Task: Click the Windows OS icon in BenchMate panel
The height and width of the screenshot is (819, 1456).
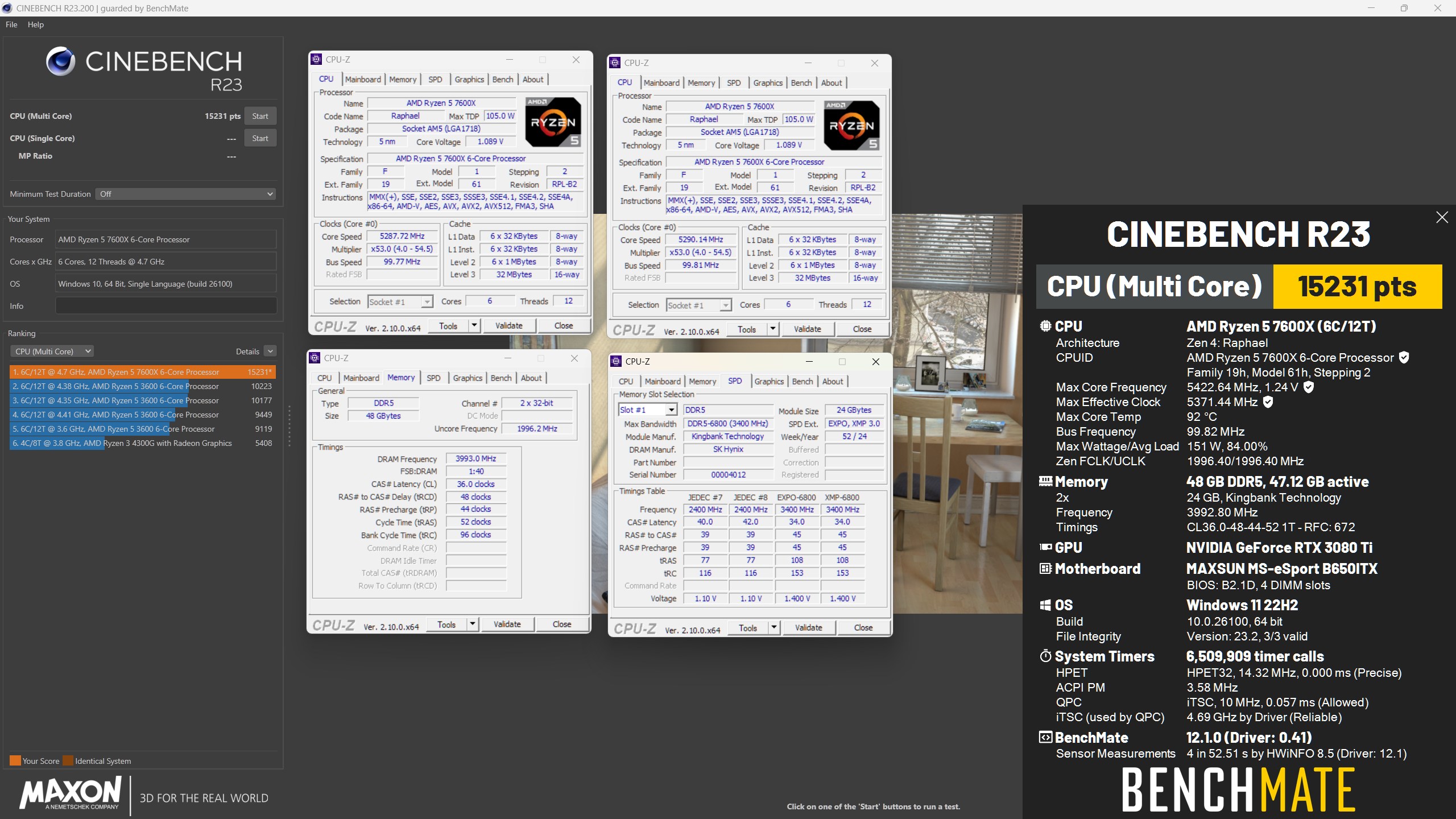Action: point(1045,605)
